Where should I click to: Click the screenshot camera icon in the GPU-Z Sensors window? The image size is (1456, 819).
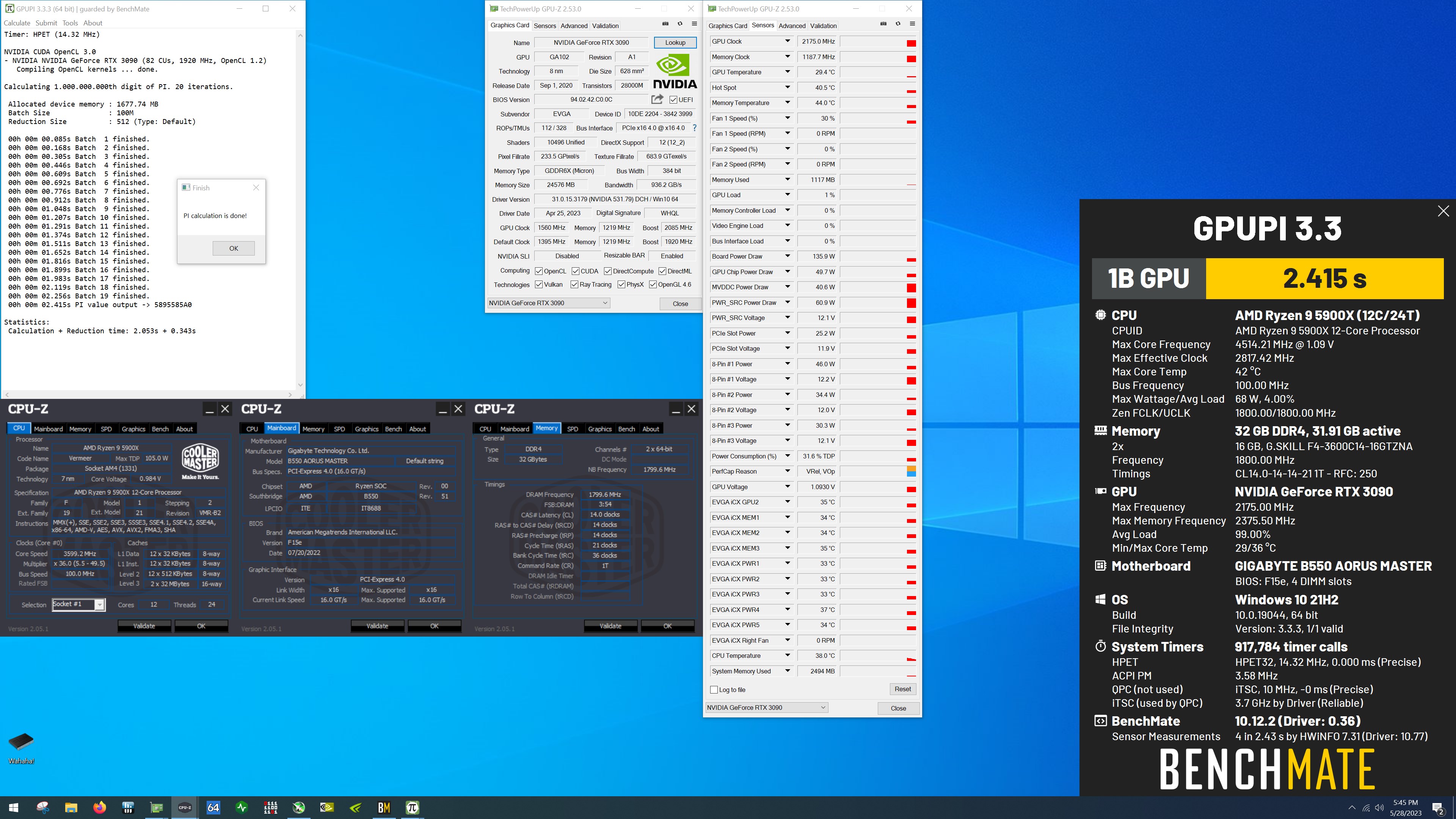(883, 24)
